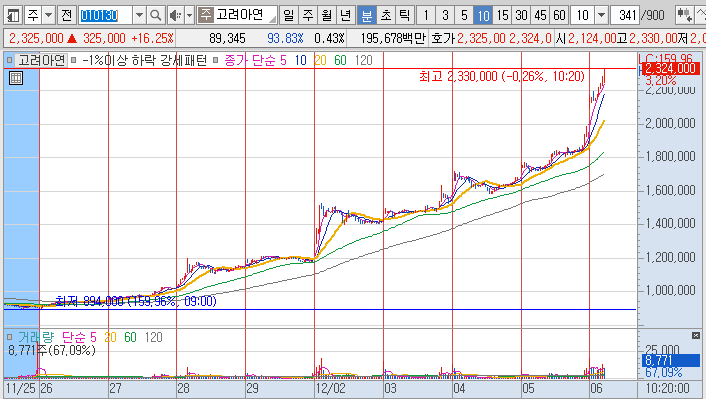706x399 pixels.
Task: Click the current price 2,325,000
Action: coord(36,38)
